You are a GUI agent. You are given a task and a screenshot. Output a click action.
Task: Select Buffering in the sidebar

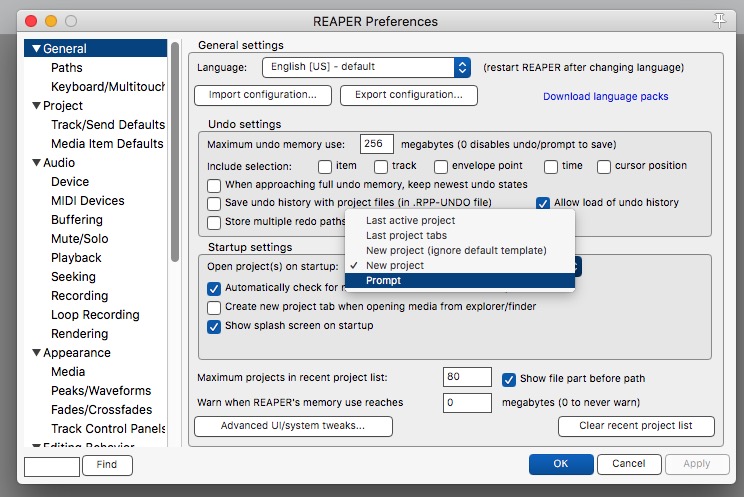click(76, 220)
